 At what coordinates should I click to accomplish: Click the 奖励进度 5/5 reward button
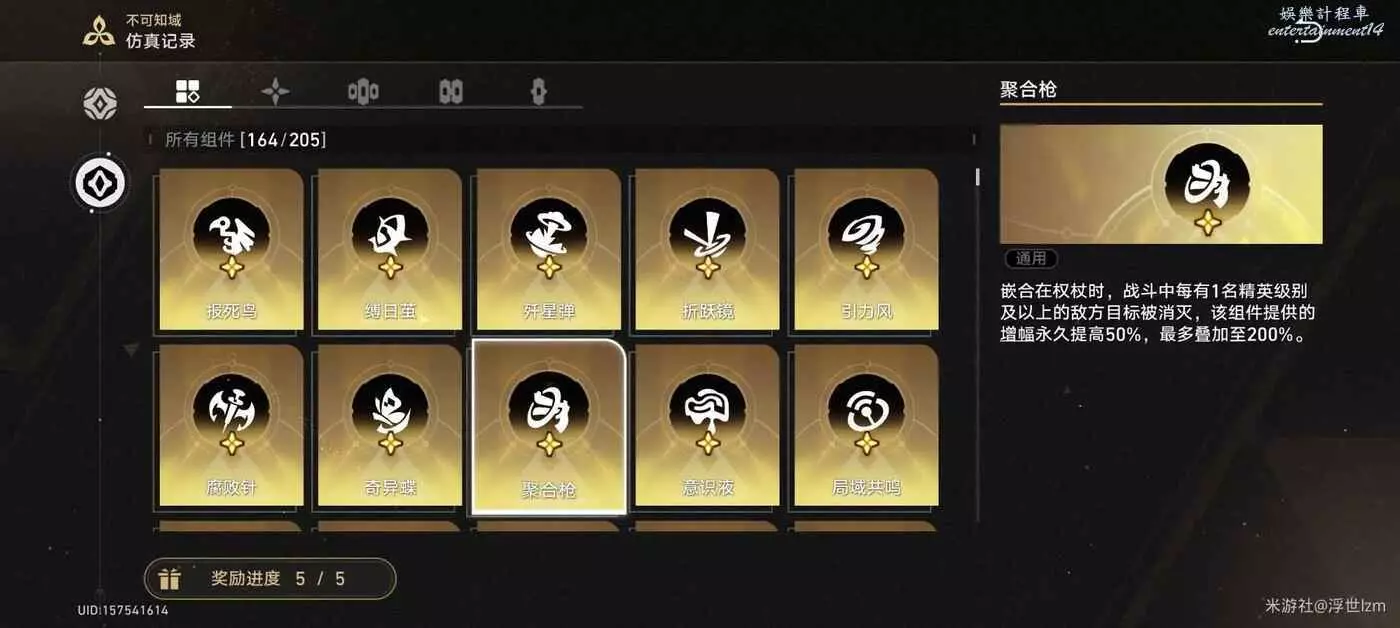click(270, 579)
